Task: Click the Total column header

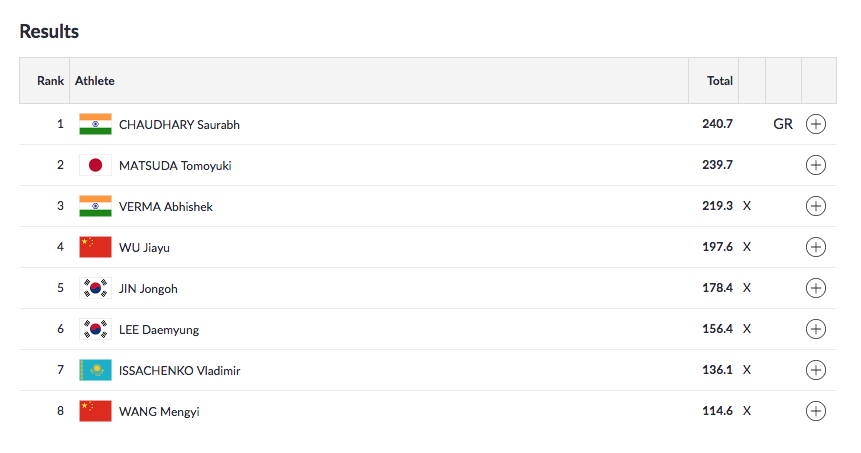Action: click(720, 81)
